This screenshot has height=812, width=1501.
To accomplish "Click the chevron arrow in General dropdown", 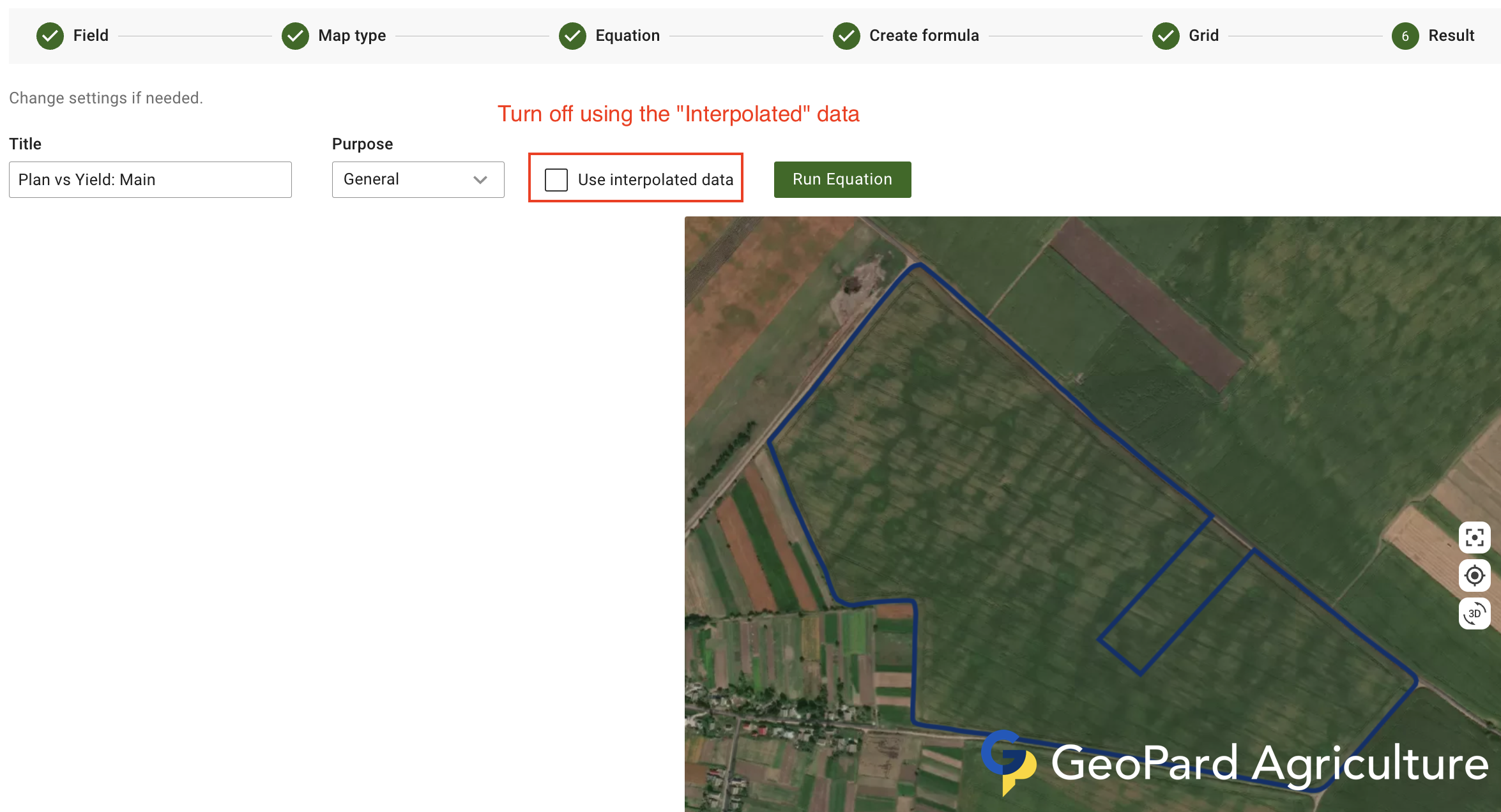I will pos(480,180).
